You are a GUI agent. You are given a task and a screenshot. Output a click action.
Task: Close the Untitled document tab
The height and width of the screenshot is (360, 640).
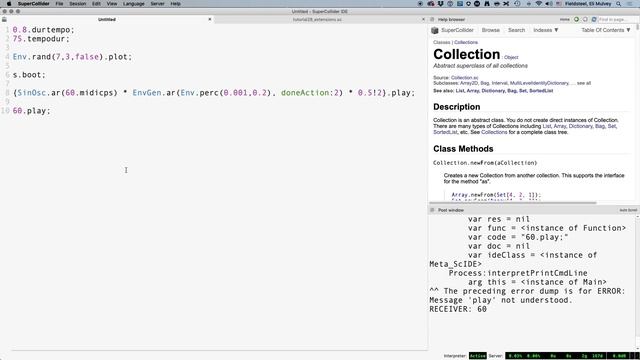[210, 19]
